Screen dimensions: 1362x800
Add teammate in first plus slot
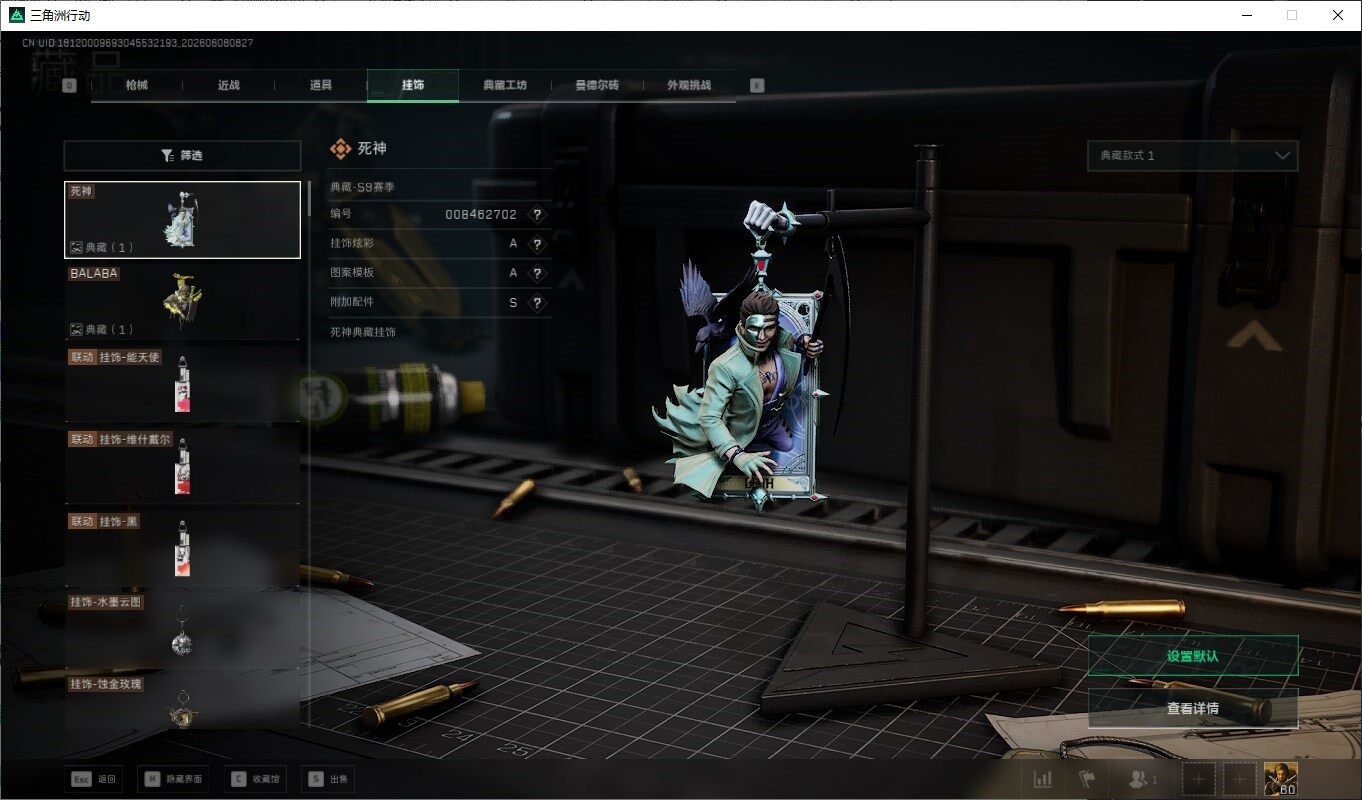(x=1199, y=778)
